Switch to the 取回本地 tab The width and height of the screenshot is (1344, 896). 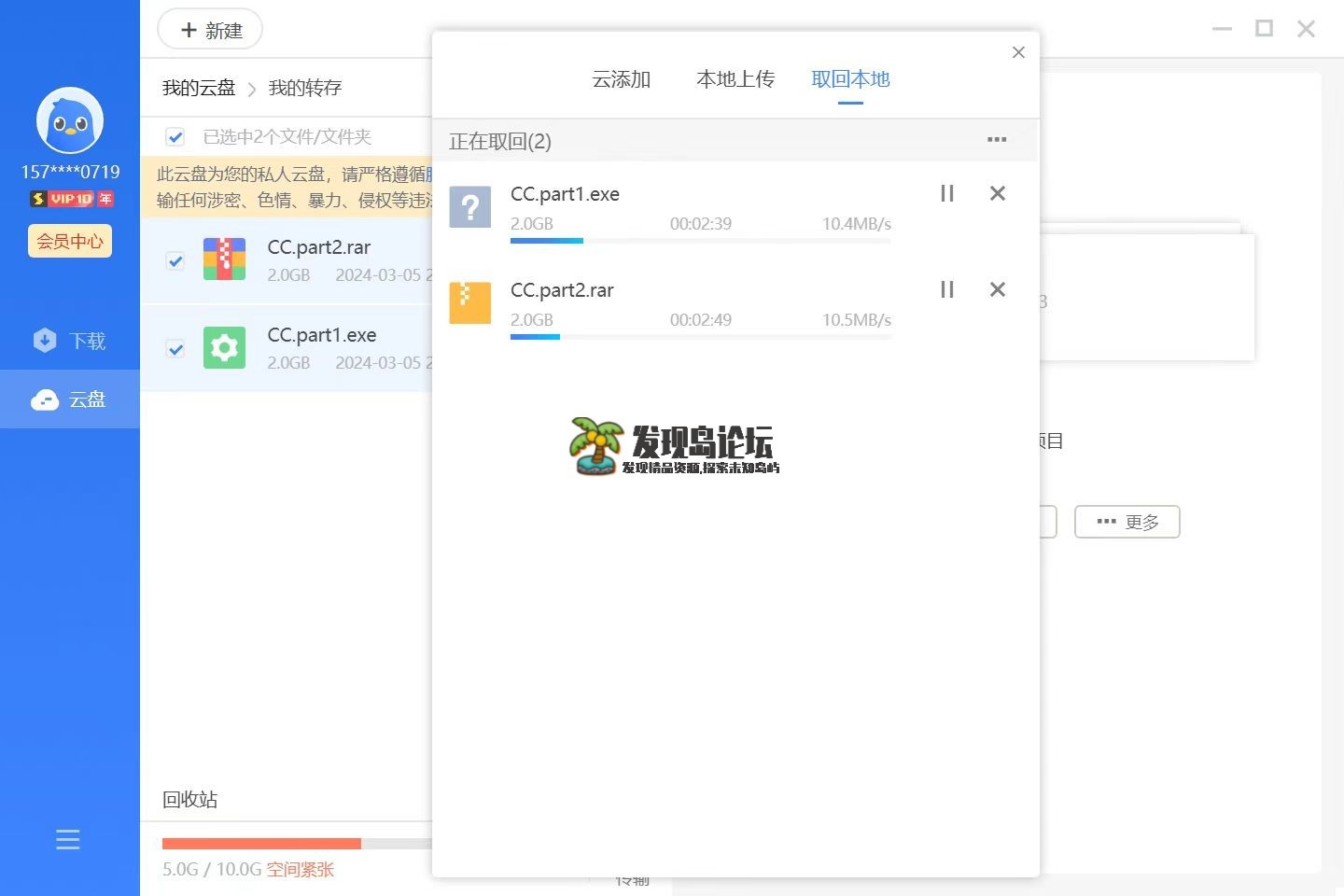click(850, 79)
